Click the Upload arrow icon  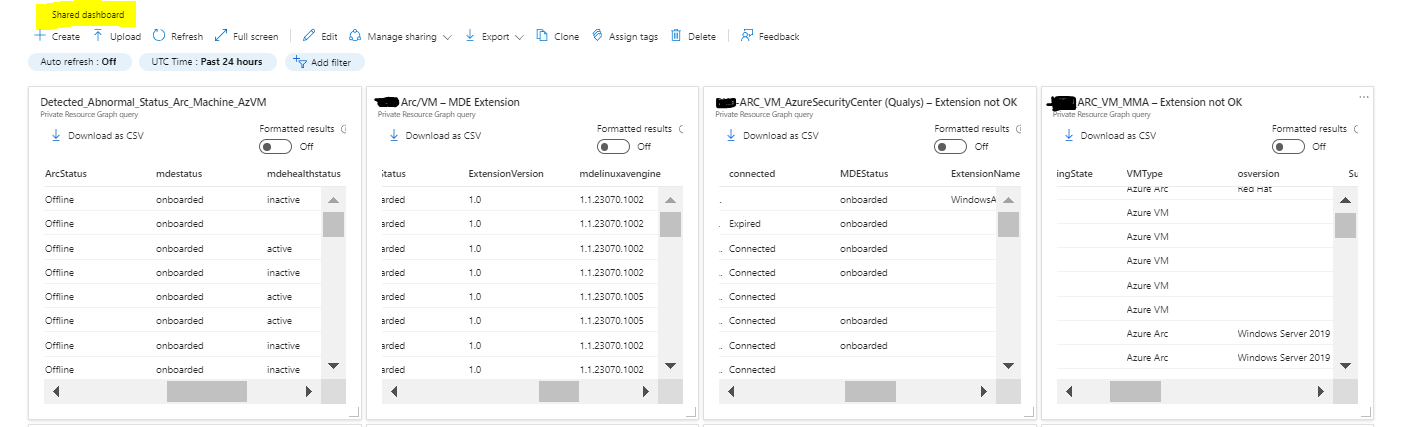tap(98, 36)
